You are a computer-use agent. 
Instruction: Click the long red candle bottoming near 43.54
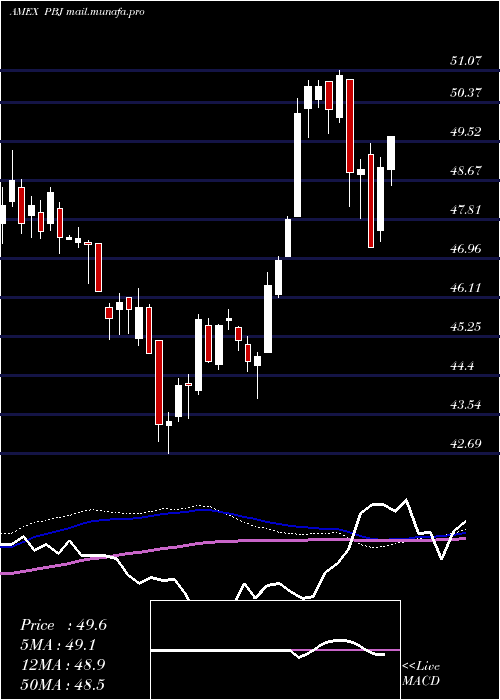tap(159, 382)
